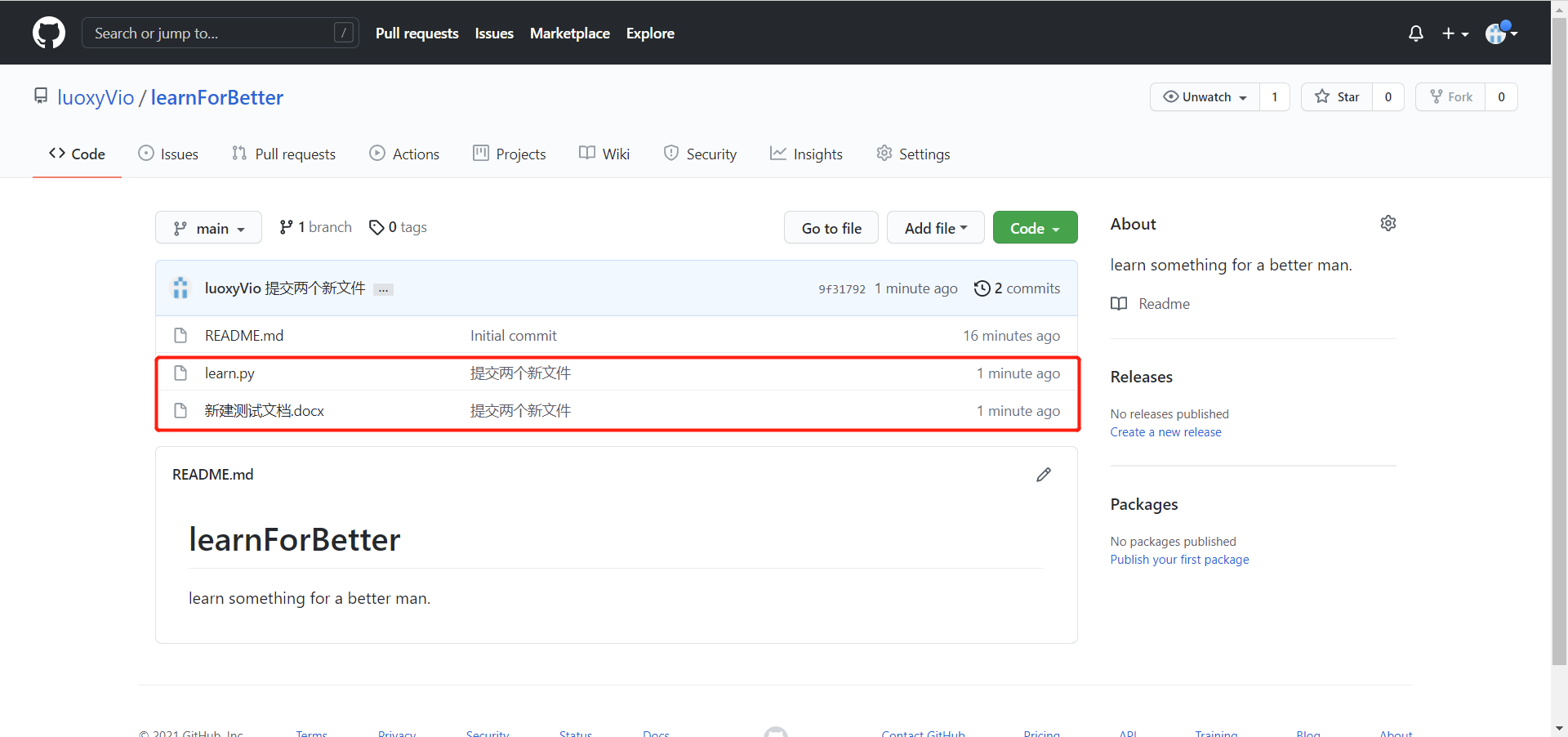Open the notifications bell

coord(1416,33)
